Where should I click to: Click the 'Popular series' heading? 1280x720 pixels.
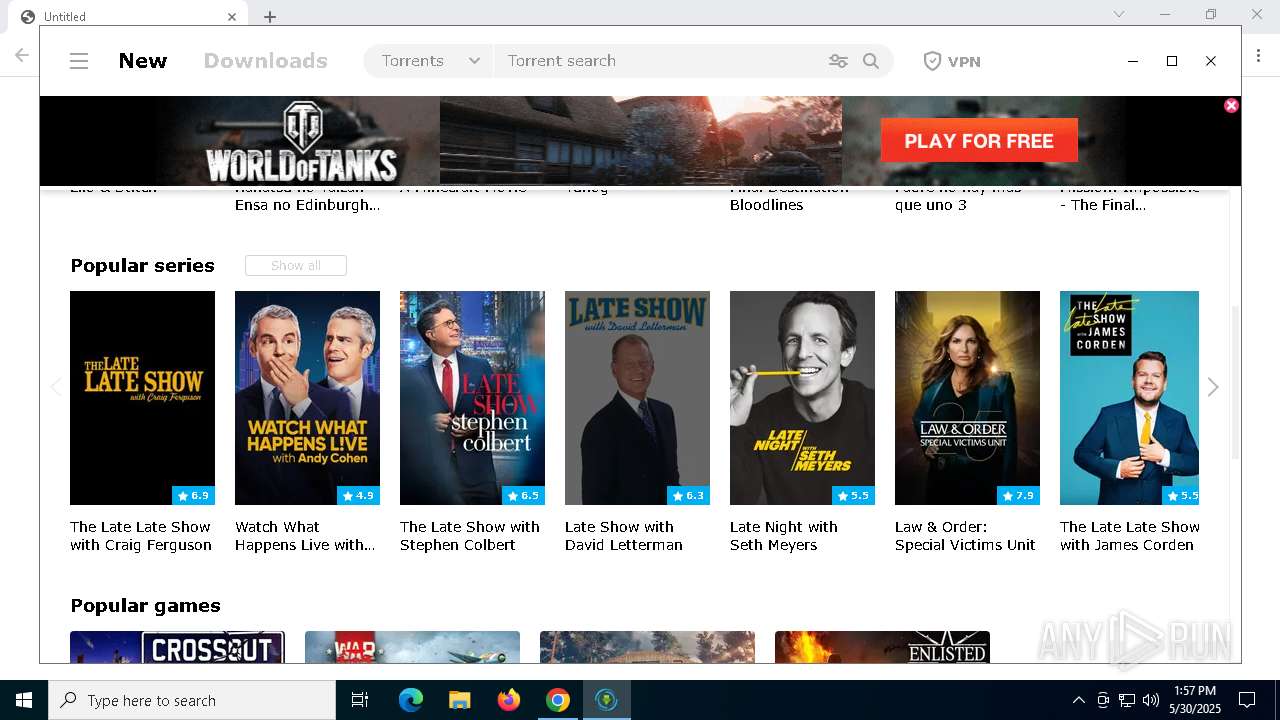[142, 265]
